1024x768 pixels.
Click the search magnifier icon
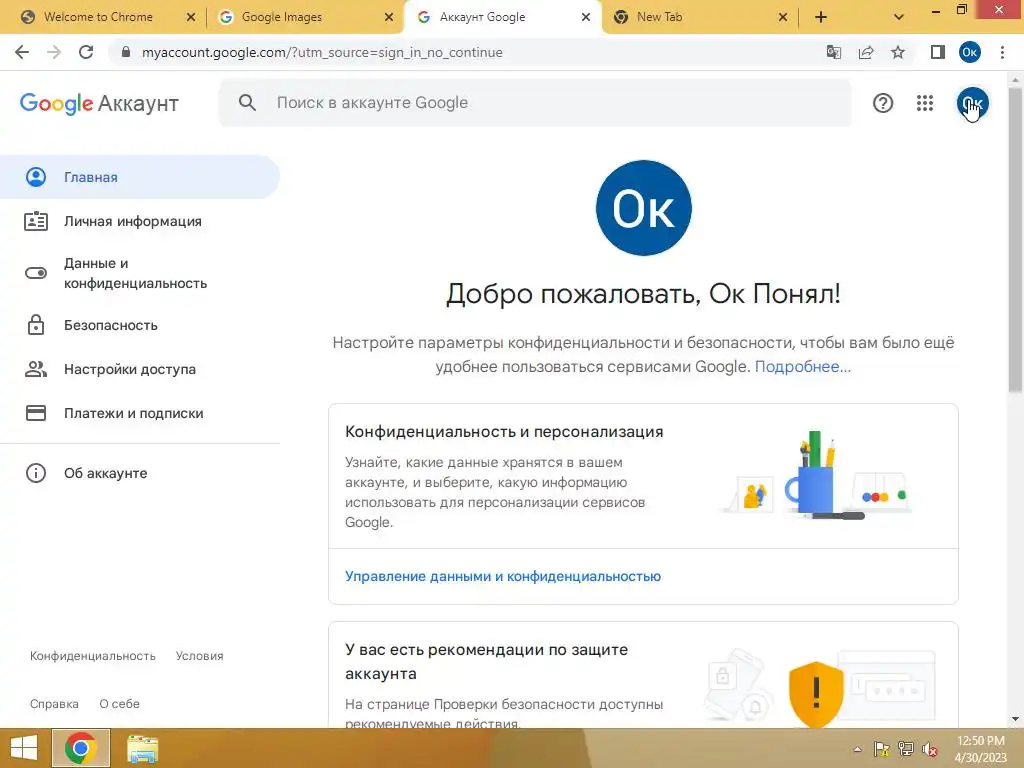coord(247,103)
